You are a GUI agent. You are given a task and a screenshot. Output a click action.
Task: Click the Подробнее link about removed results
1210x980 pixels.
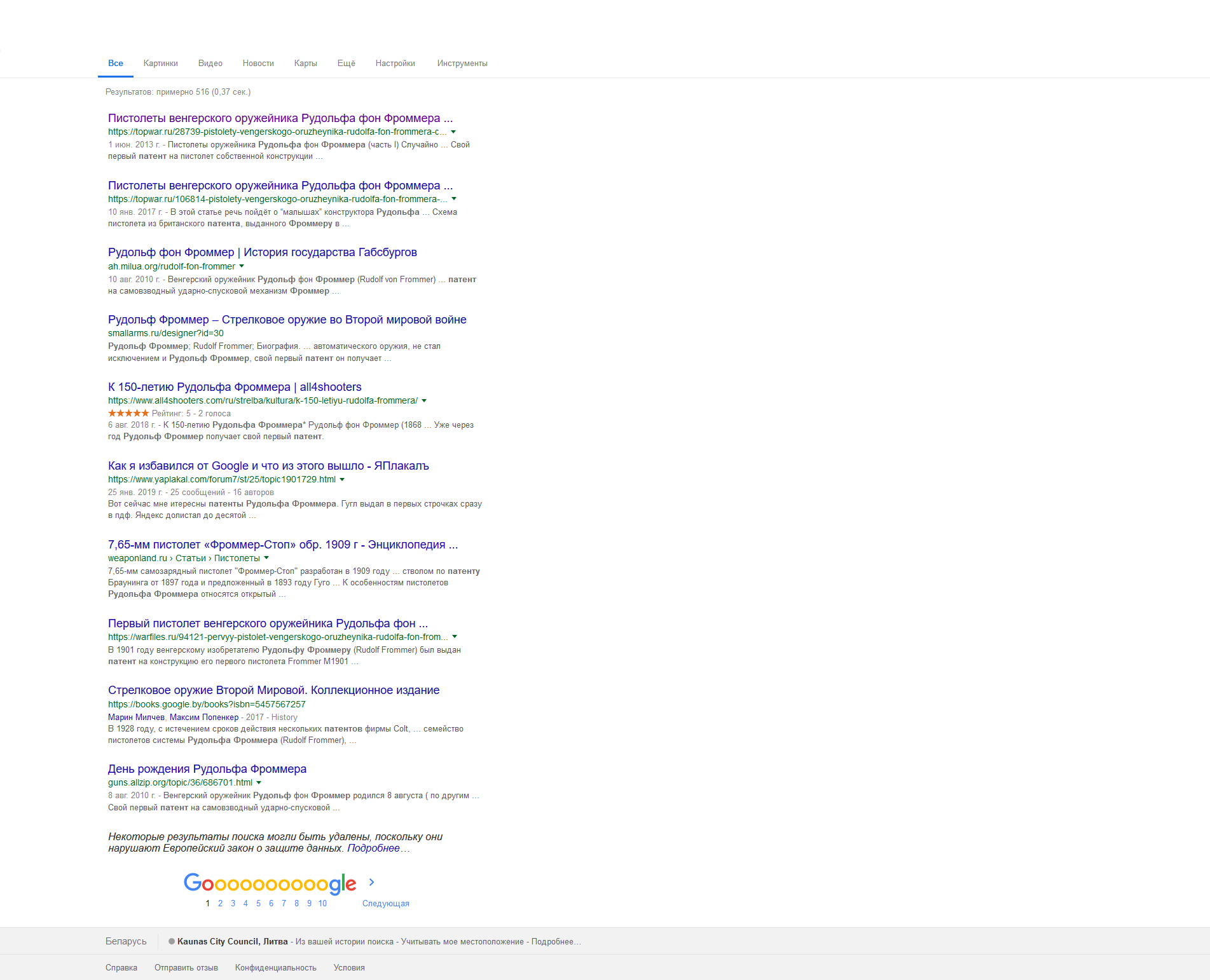[378, 848]
